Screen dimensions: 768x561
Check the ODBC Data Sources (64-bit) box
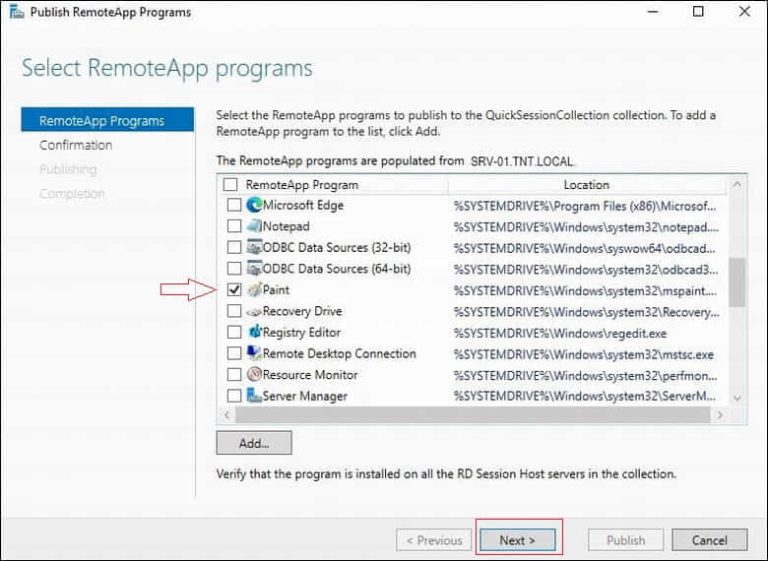click(x=234, y=268)
